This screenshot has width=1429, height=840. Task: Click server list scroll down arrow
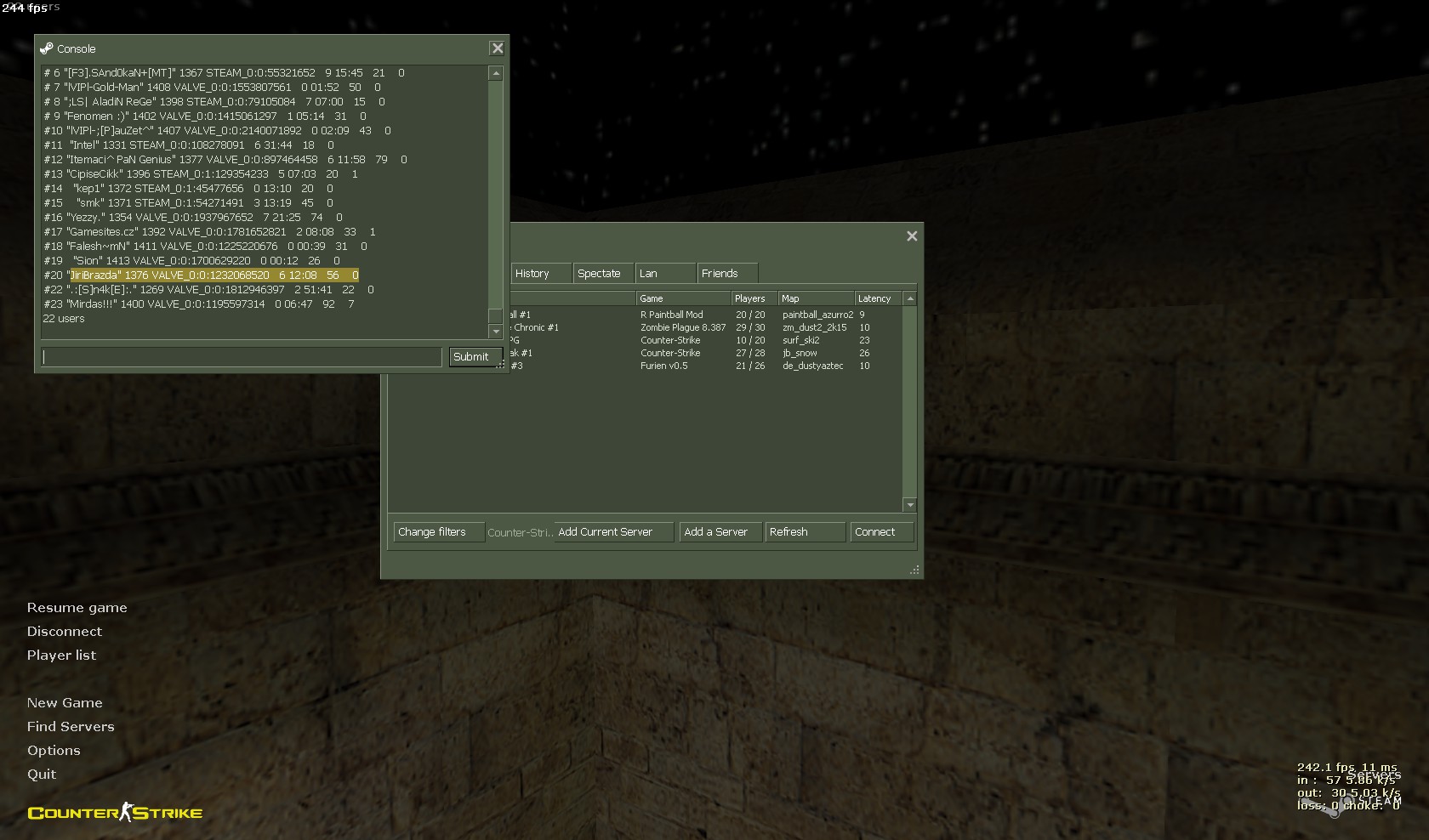(910, 505)
